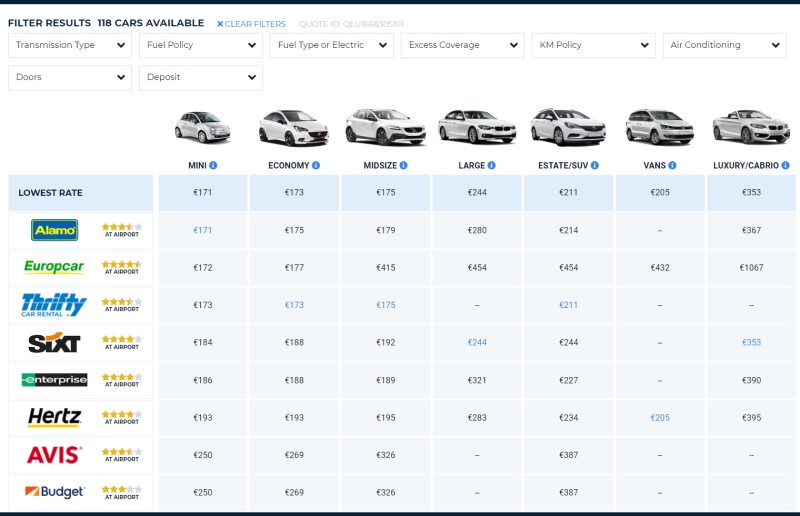Click the LOWEST RATE row label
This screenshot has width=800, height=516.
point(51,193)
